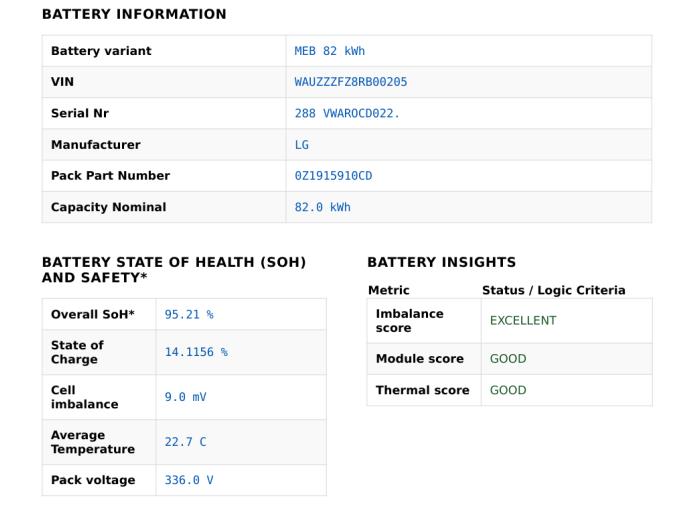Image resolution: width=700 pixels, height=525 pixels.
Task: Click the Overall SoH 95.21 % value
Action: (189, 315)
